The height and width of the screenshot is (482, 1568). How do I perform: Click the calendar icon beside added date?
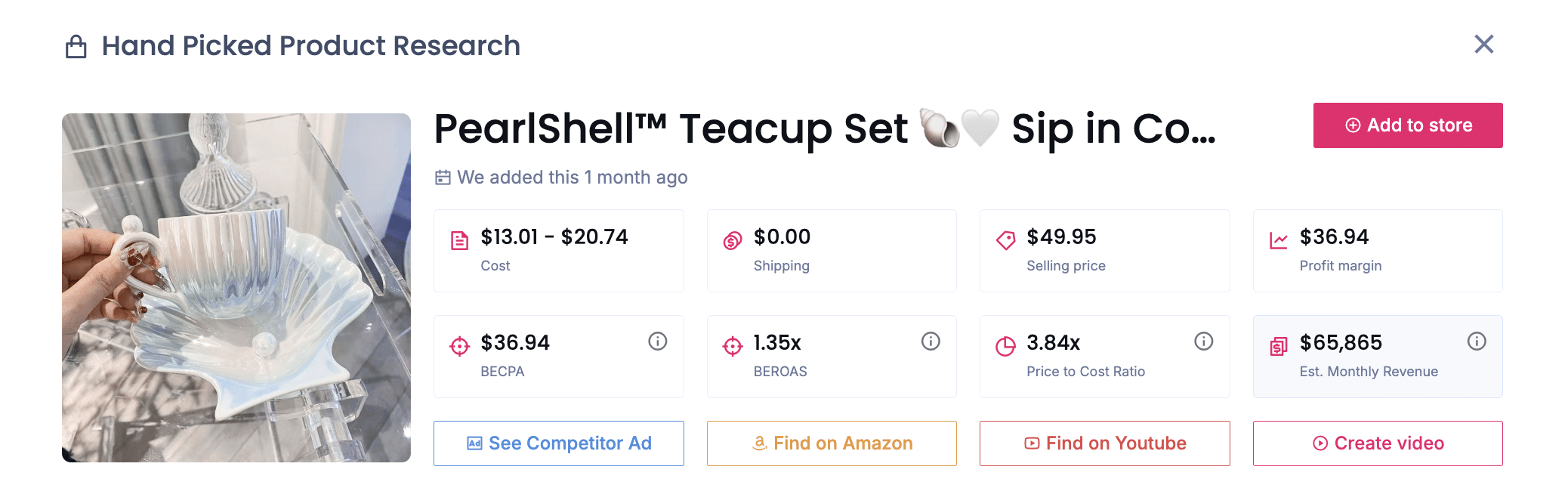pos(443,178)
